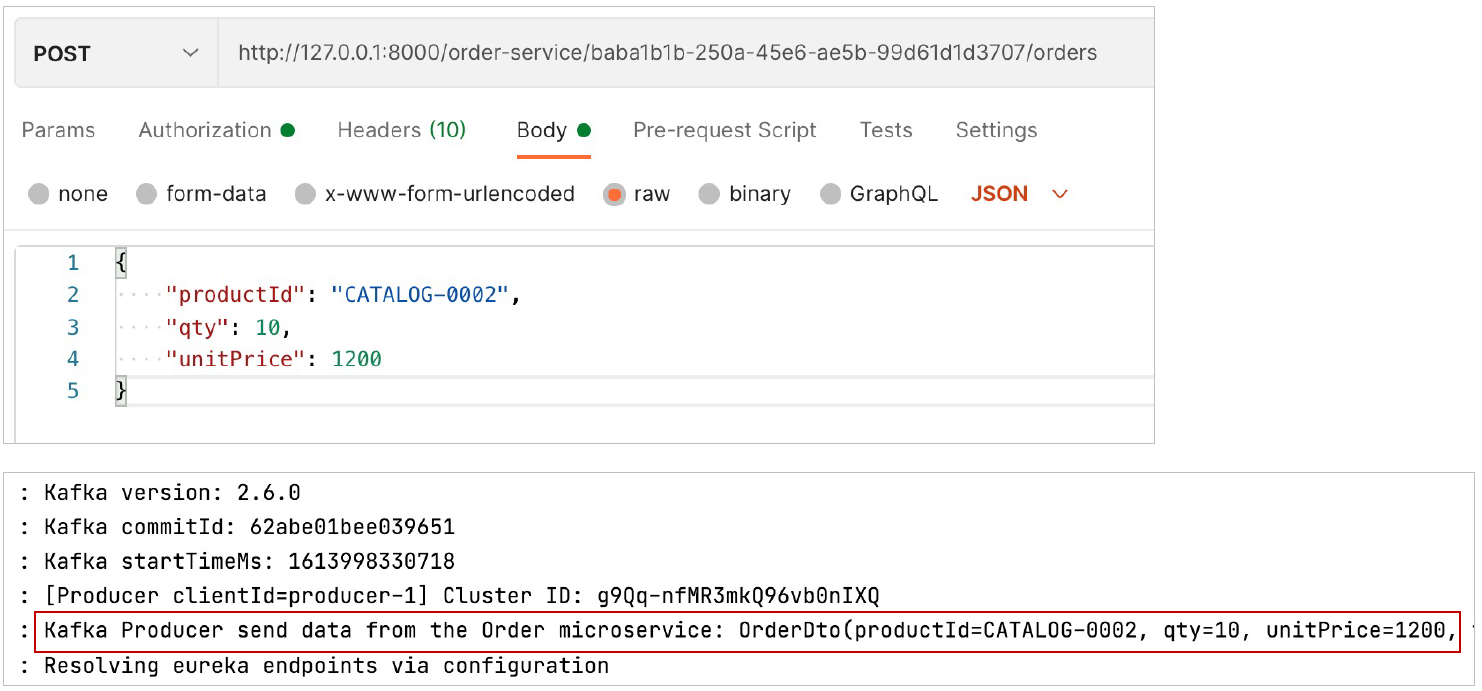Screen dimensions: 1482x691
Task: Select x-www-form-urlencoded radio button
Action: point(306,194)
